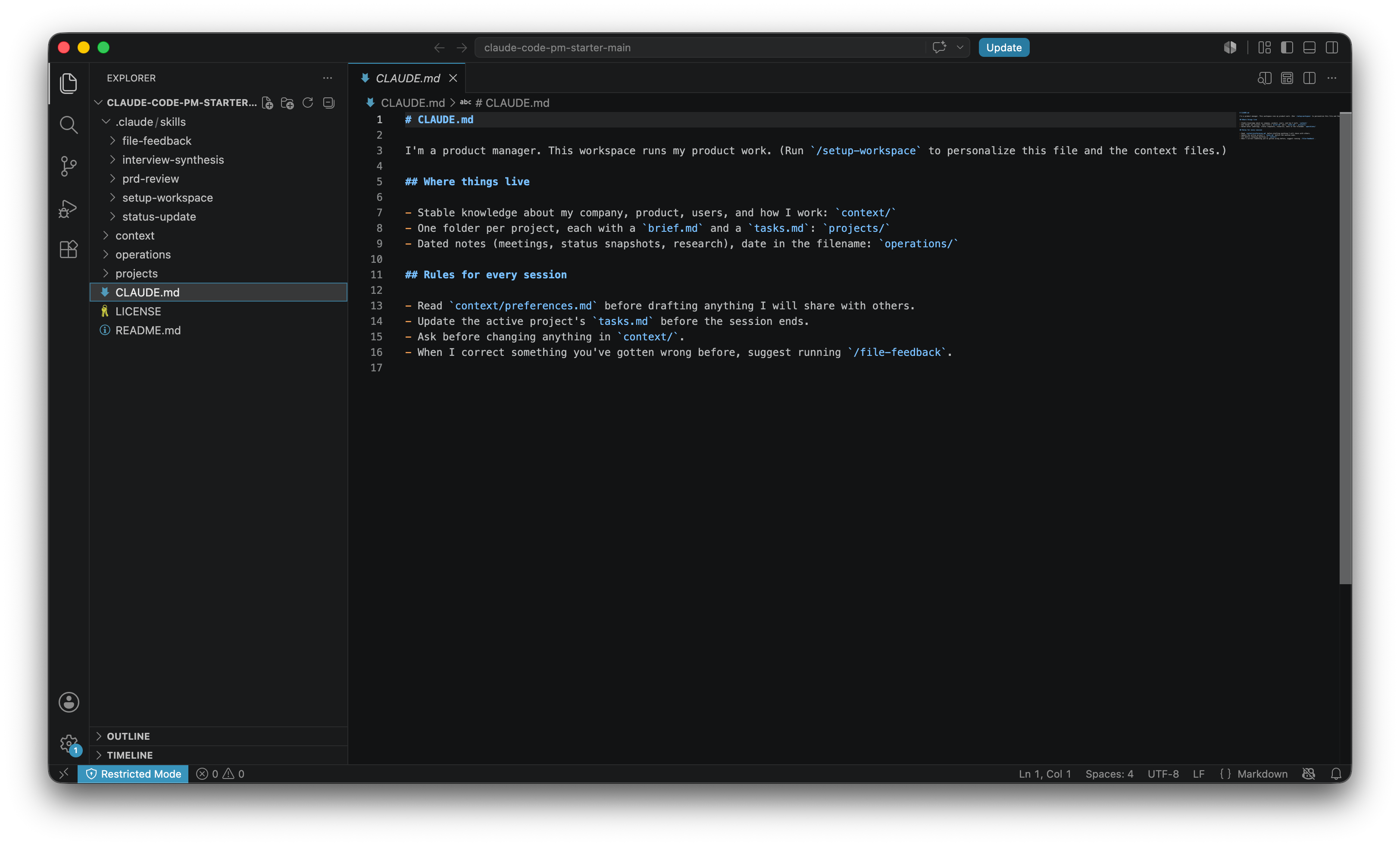Screen dimensions: 1400x847
Task: Toggle the bottom panel
Action: tap(1309, 48)
